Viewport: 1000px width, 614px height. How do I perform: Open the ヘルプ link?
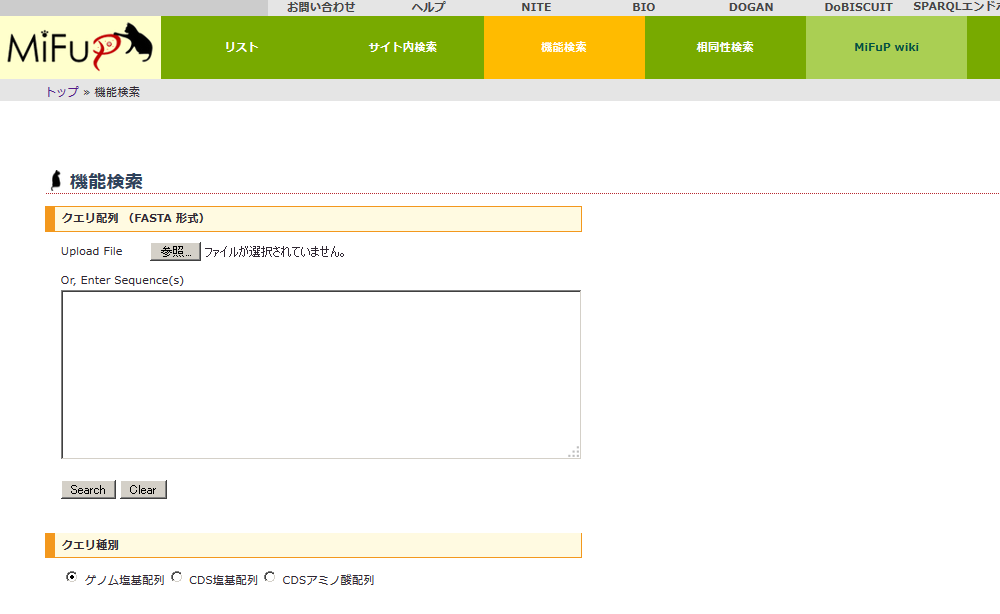[428, 7]
